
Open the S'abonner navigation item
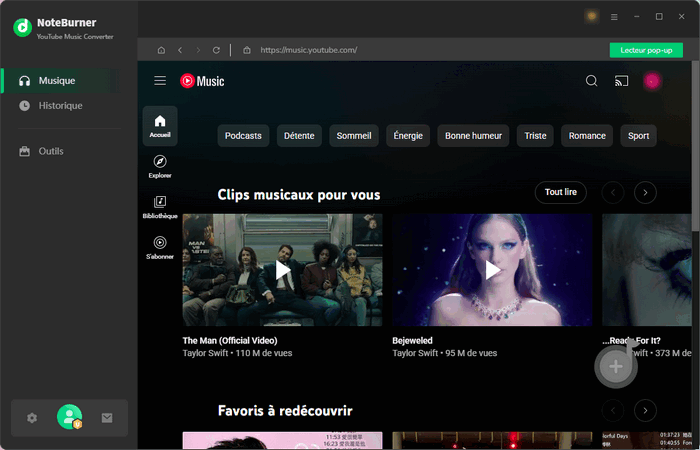coord(160,248)
